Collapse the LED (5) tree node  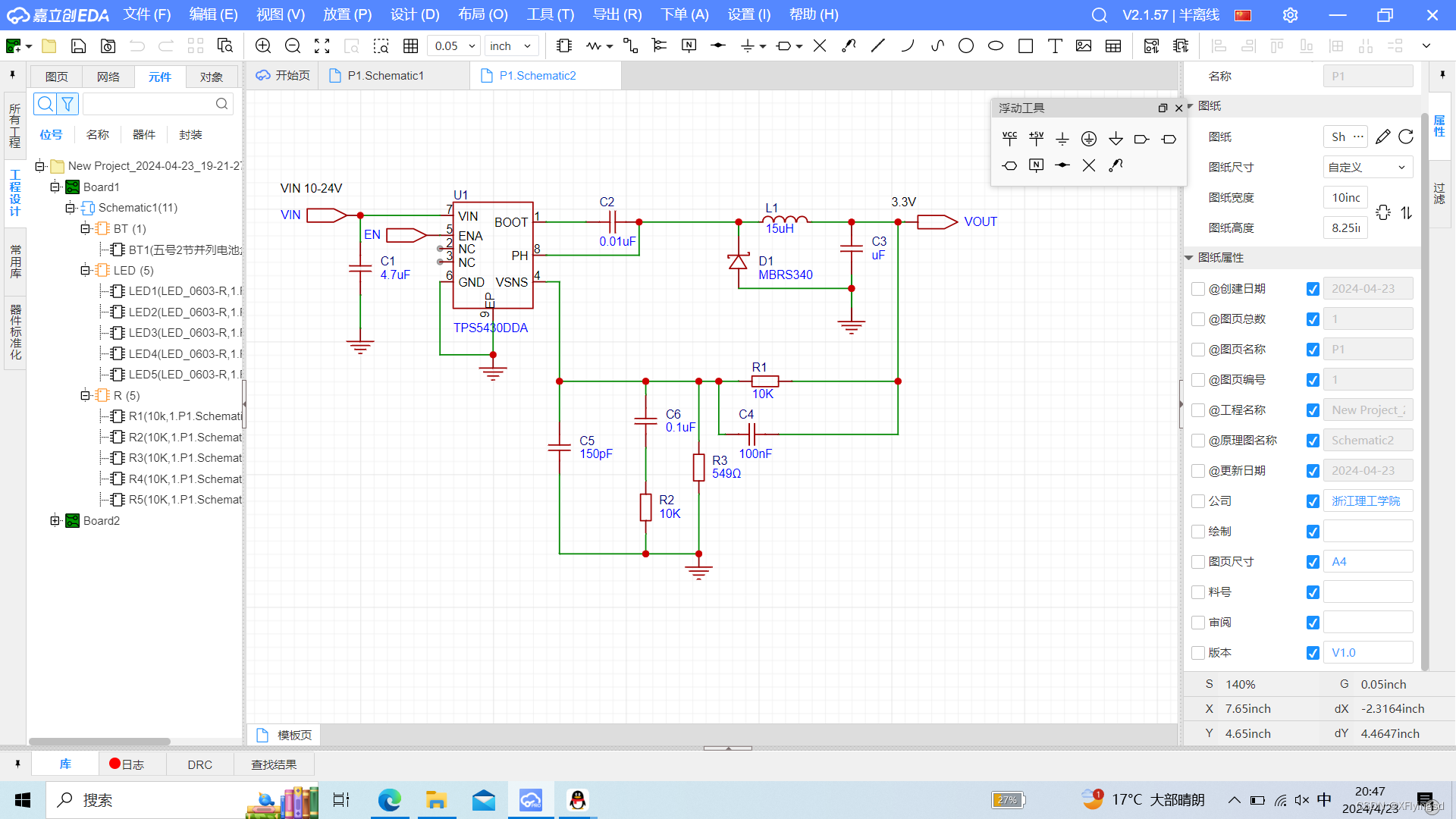pos(85,271)
